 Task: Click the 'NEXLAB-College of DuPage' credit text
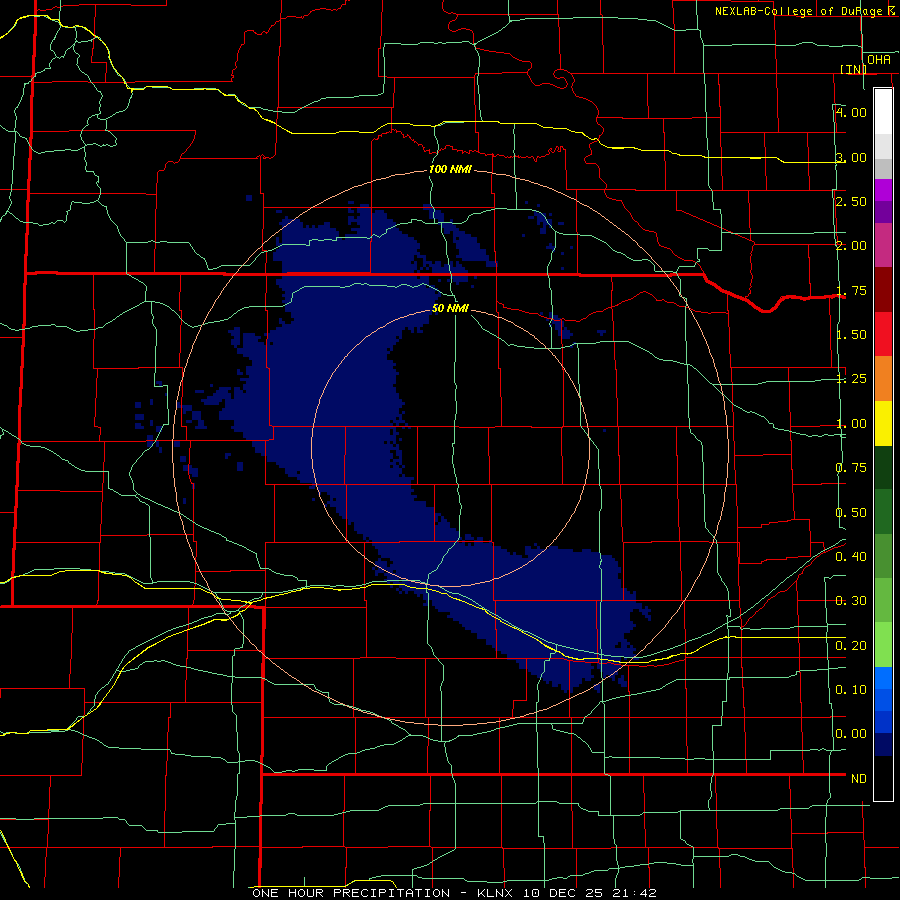coord(798,11)
